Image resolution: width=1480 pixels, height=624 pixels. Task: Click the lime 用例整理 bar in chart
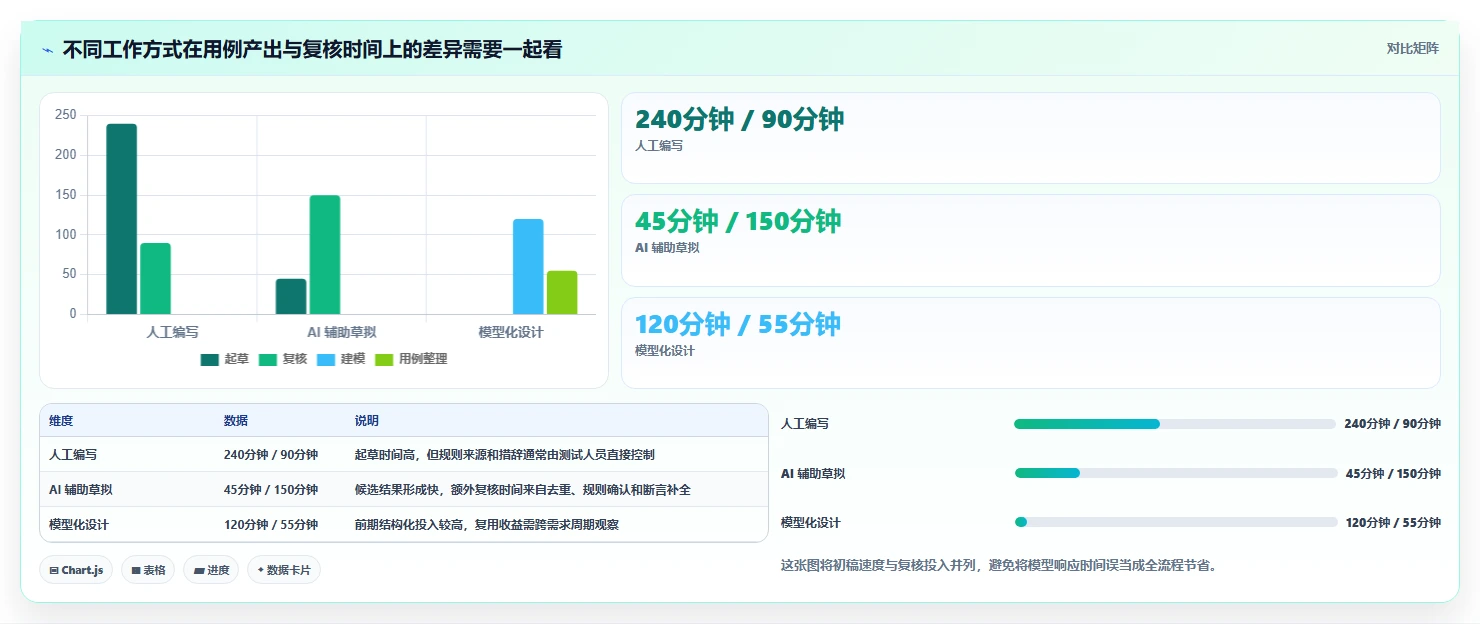click(x=562, y=293)
